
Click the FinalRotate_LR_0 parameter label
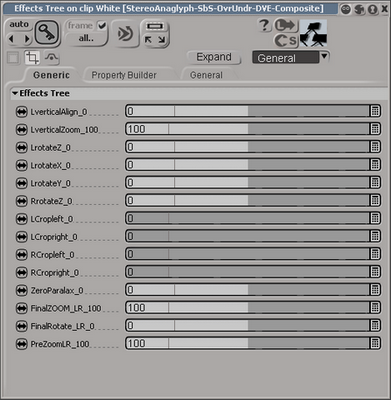pos(62,326)
